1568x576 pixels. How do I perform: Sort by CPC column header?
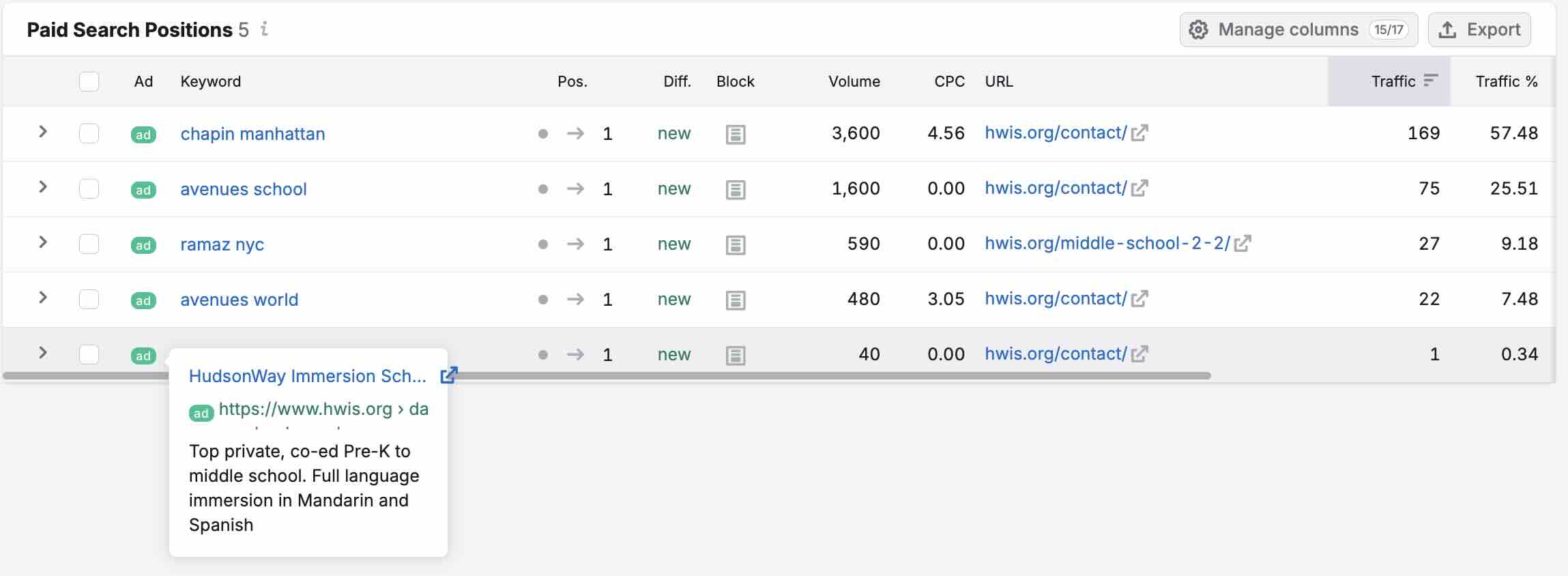coord(949,81)
